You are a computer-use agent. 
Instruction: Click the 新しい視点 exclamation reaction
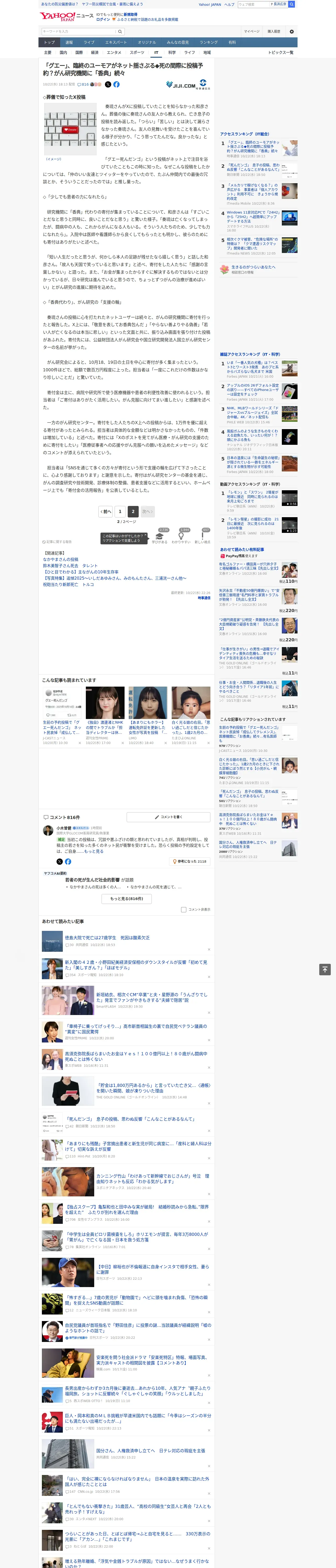pyautogui.click(x=203, y=536)
